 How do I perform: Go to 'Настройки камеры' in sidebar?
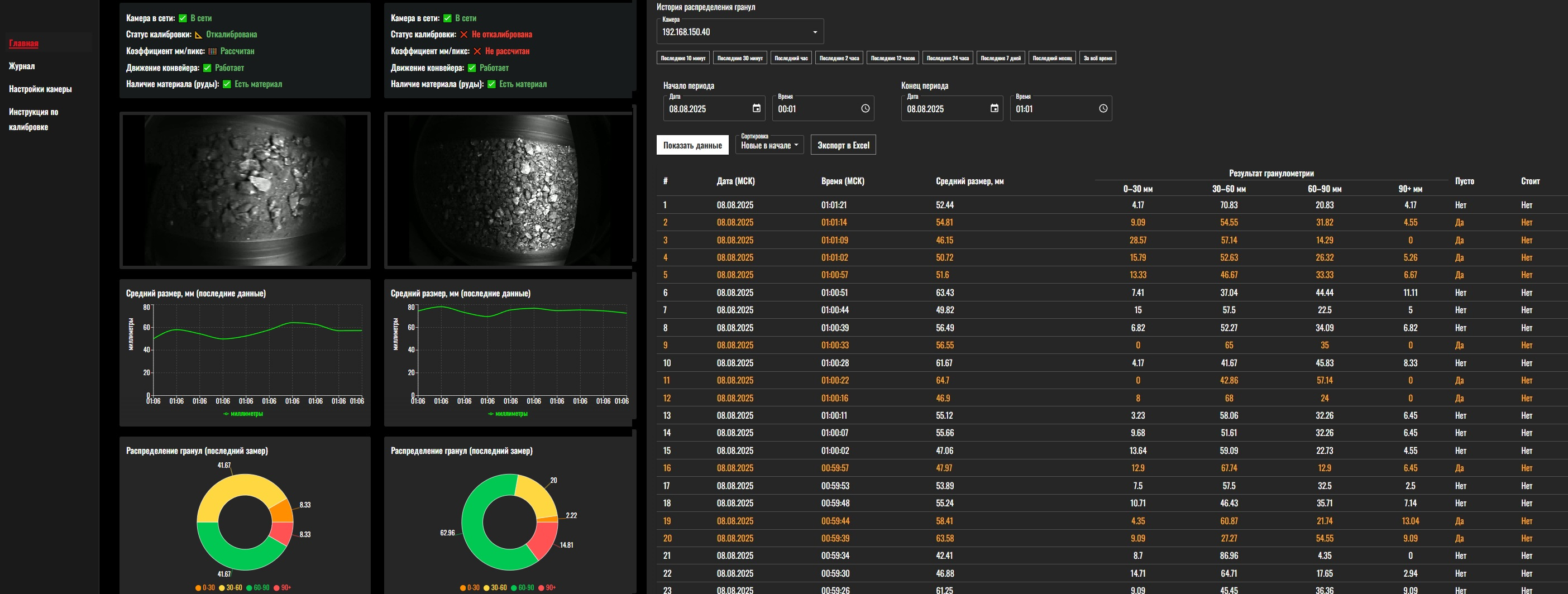(x=40, y=89)
